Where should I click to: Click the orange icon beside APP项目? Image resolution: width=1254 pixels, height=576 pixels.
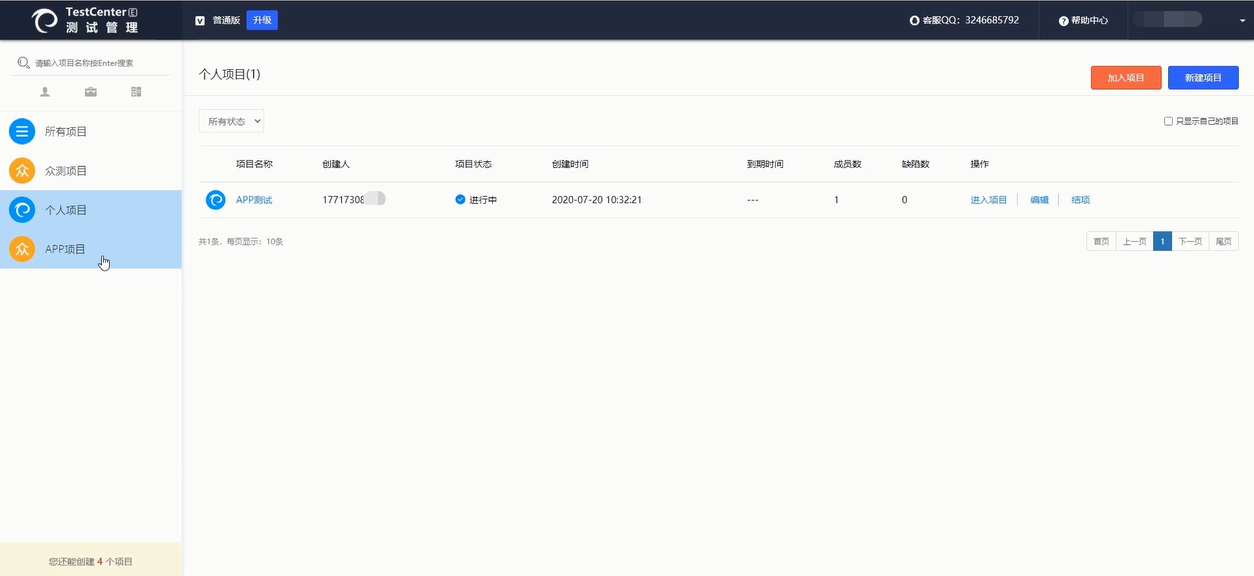(x=22, y=249)
